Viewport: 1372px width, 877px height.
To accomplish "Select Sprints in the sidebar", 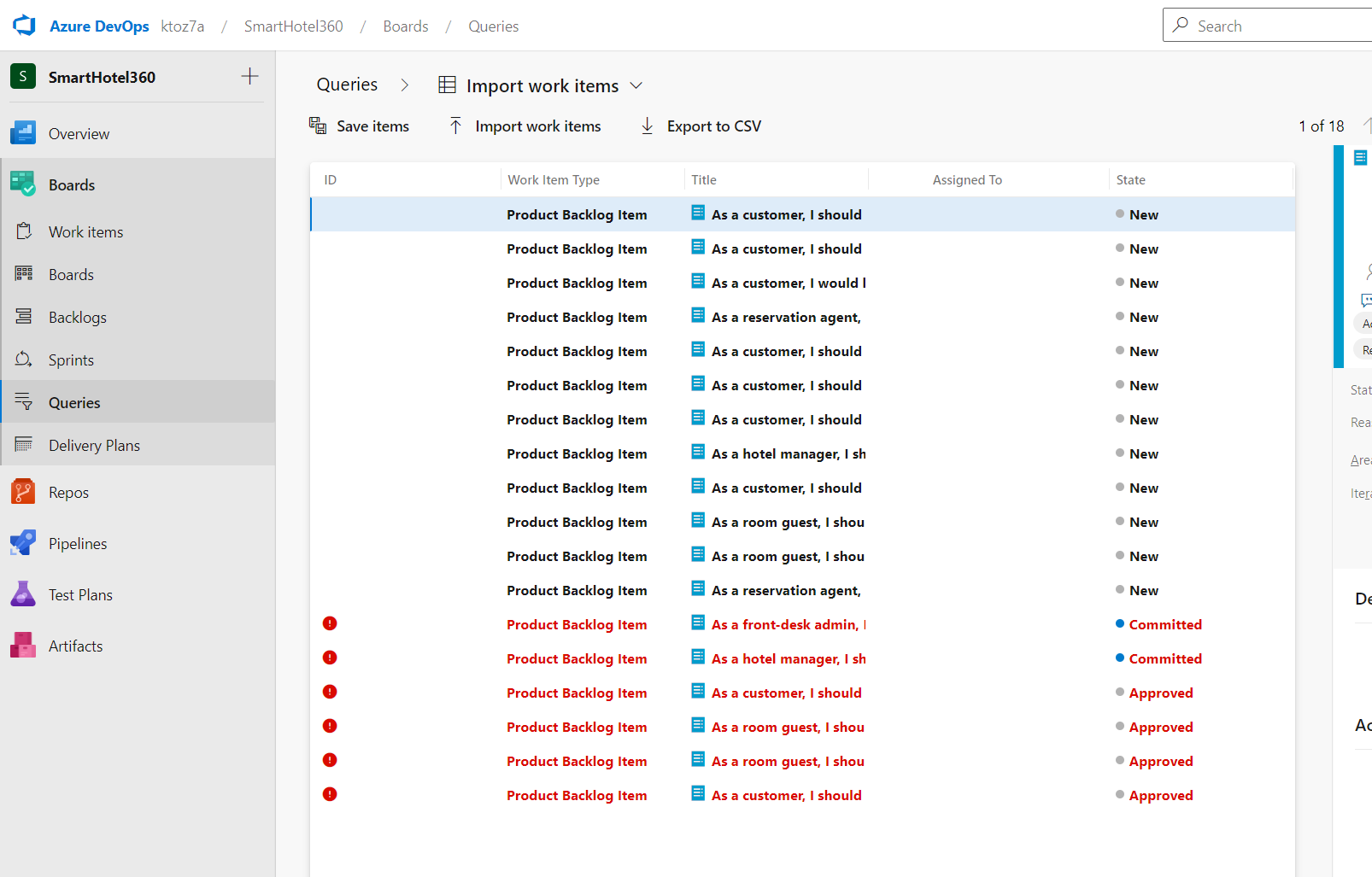I will (x=71, y=360).
